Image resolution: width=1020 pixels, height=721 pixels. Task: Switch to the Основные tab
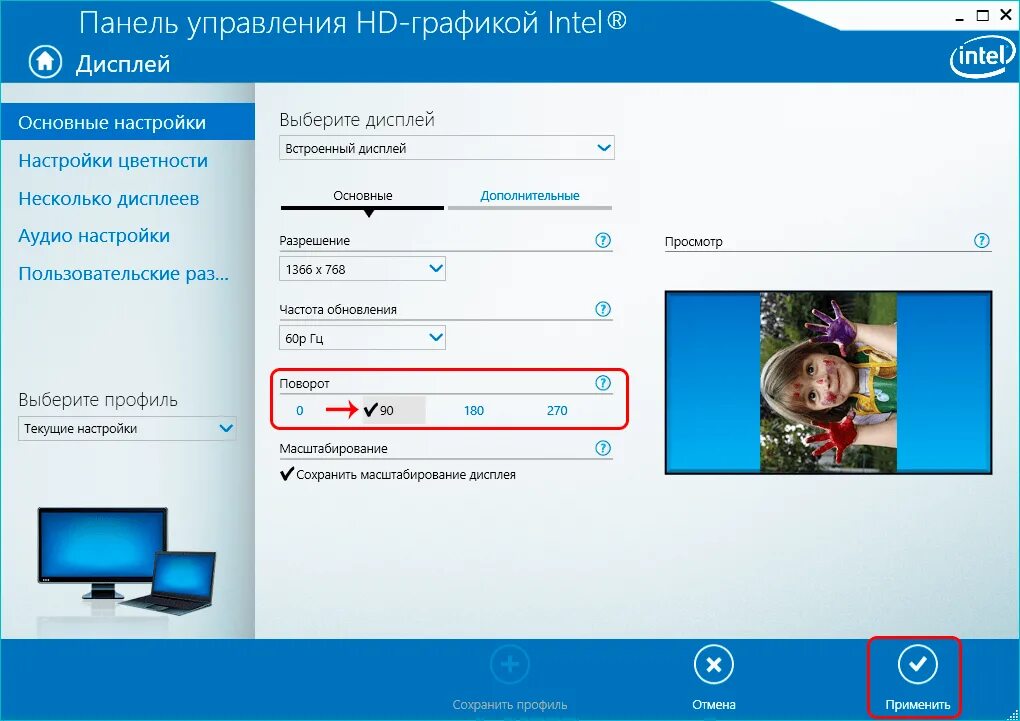(x=362, y=196)
